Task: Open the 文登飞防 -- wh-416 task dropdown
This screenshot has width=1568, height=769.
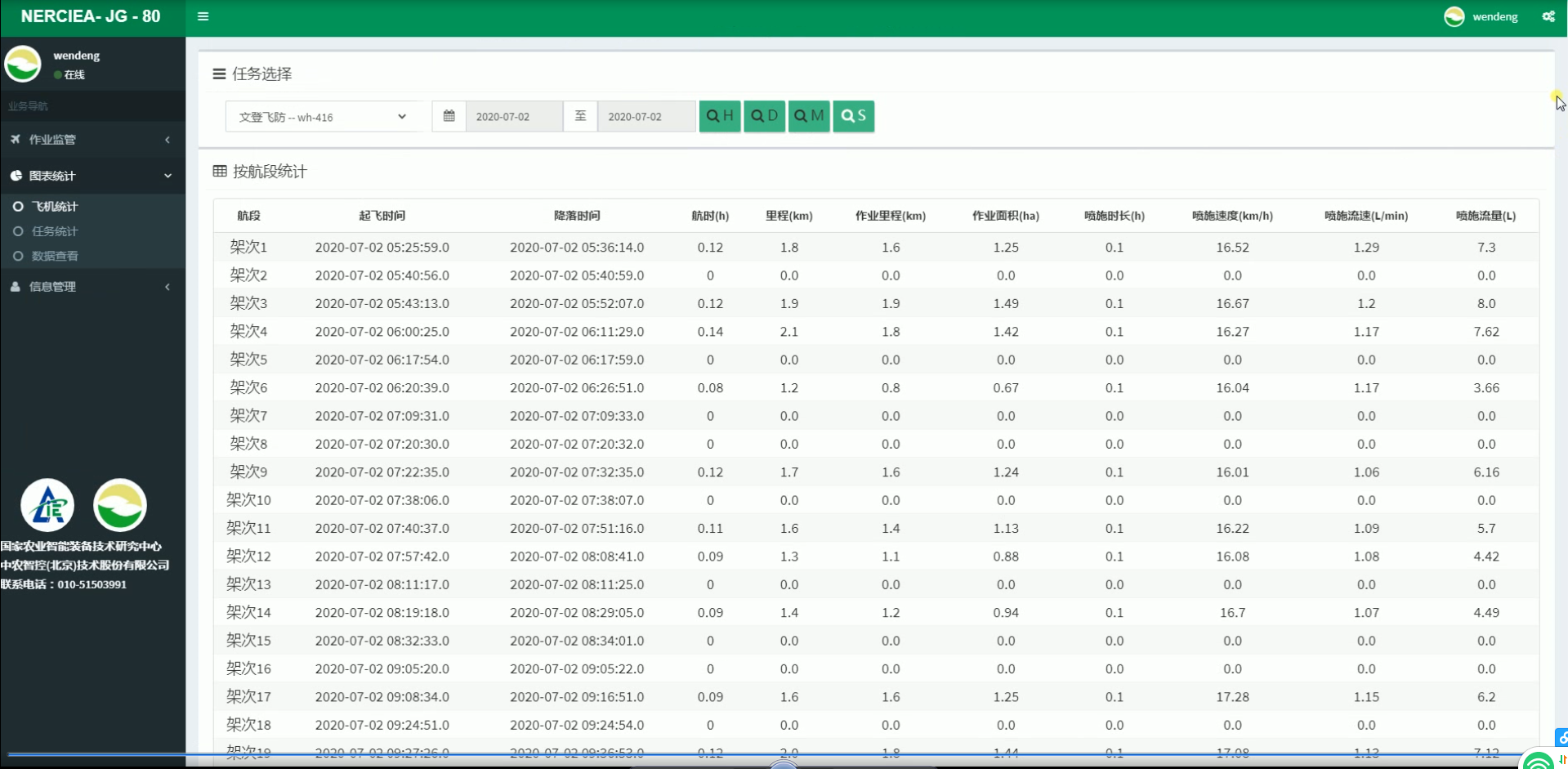Action: tap(322, 117)
